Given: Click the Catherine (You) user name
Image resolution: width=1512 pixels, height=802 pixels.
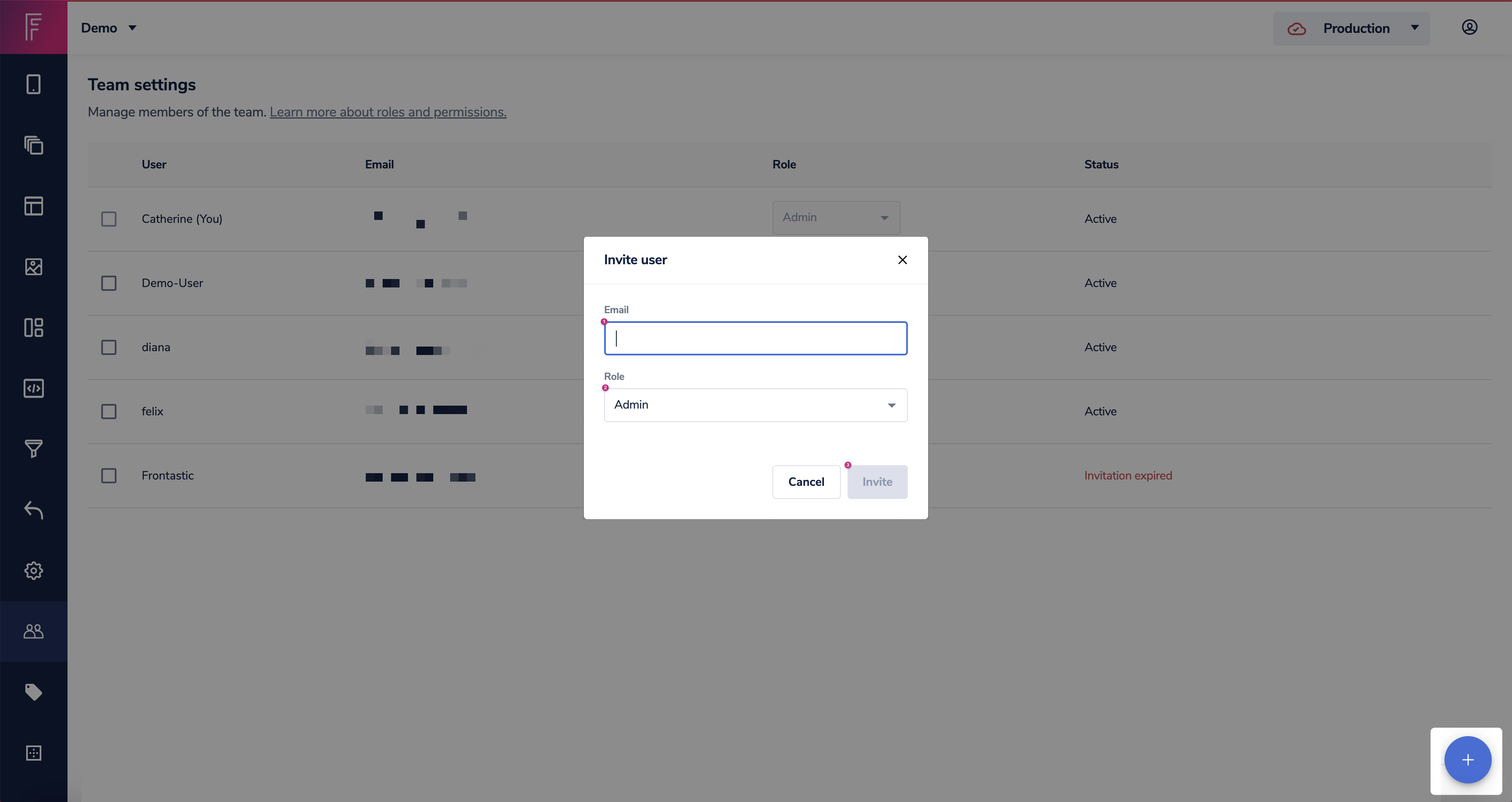Looking at the screenshot, I should 182,219.
